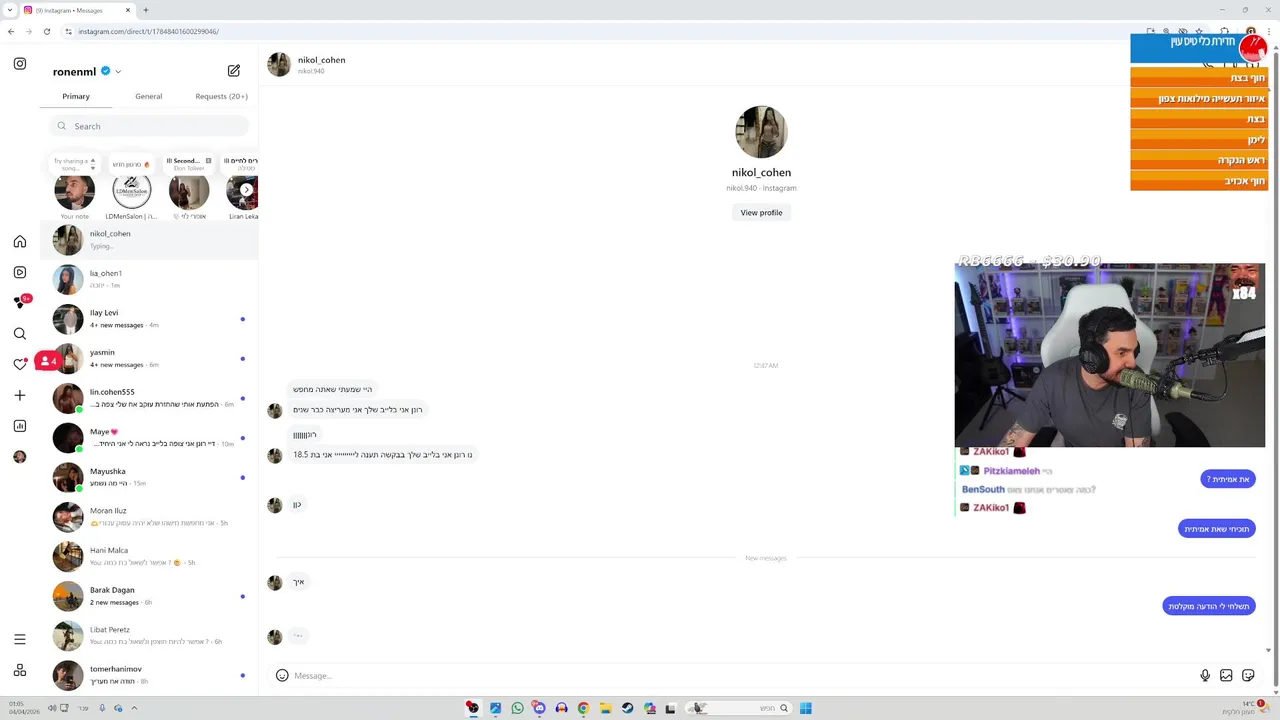Click the View profile button
The height and width of the screenshot is (720, 1280).
[x=761, y=212]
